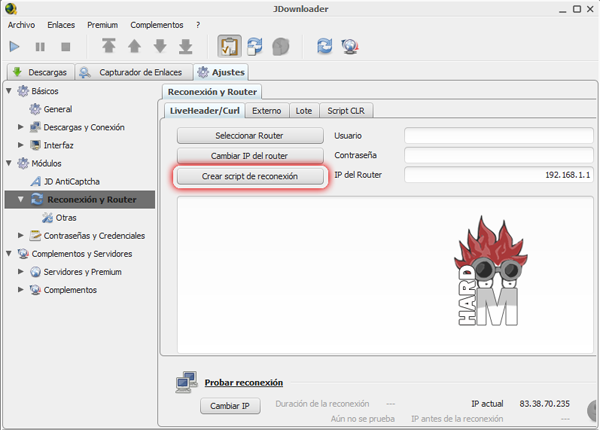Screen dimensions: 600x430
Task: Click the current IP value 83.38.70.235
Action: (544, 404)
